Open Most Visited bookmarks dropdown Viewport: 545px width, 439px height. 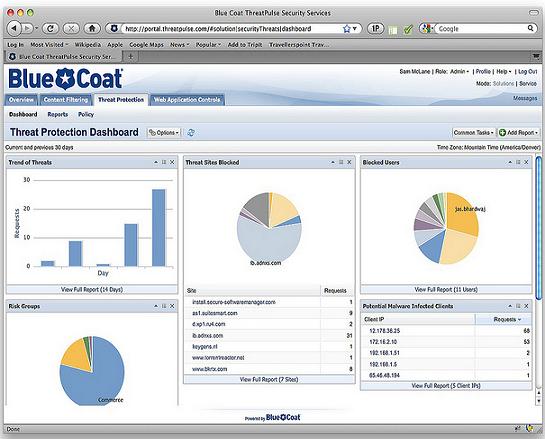[49, 45]
